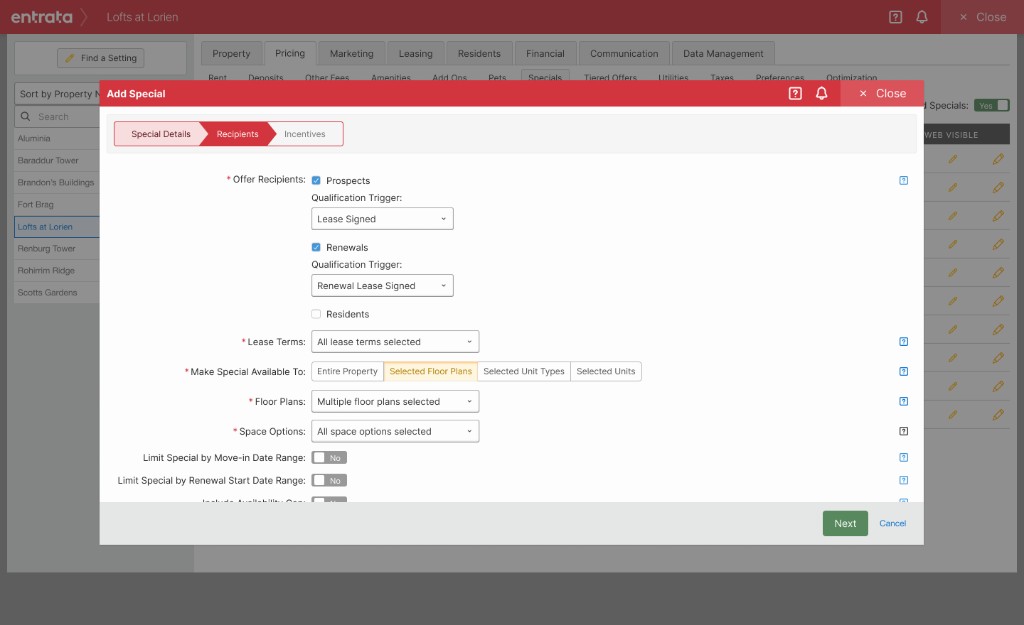The width and height of the screenshot is (1024, 625).
Task: Open Lease Terms dropdown
Action: (x=395, y=342)
